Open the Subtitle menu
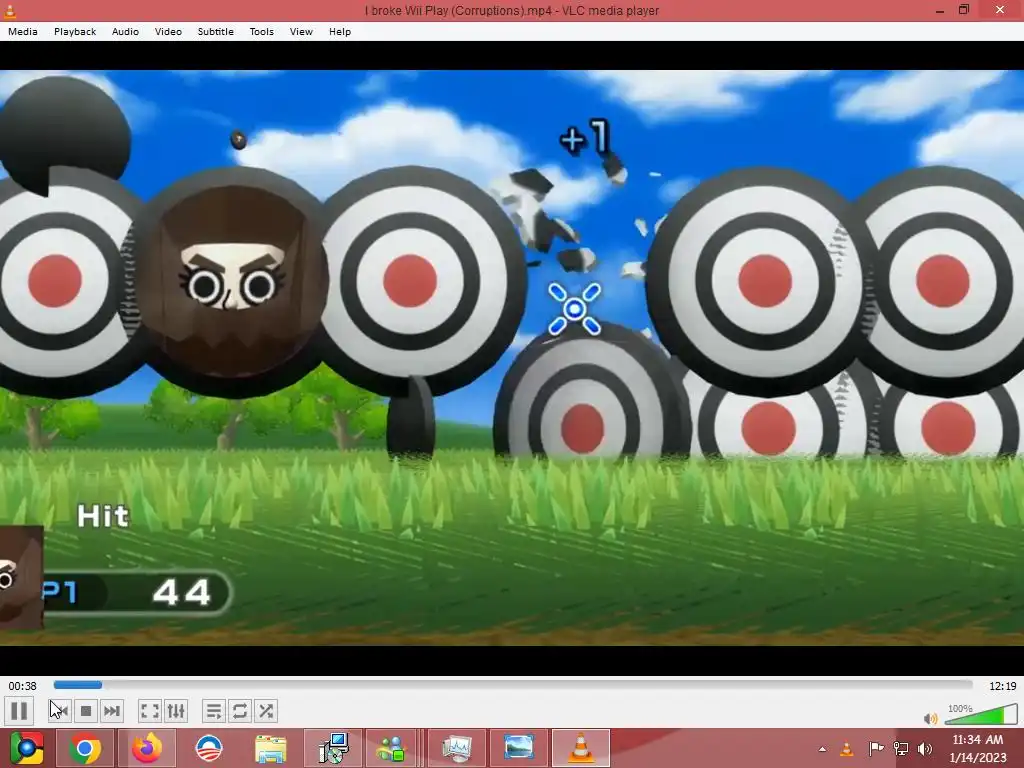 pos(216,31)
